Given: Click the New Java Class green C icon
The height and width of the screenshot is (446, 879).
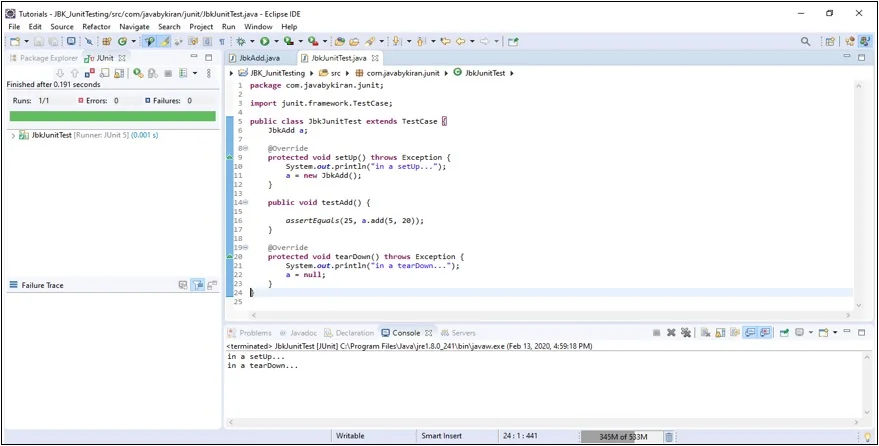Looking at the screenshot, I should pyautogui.click(x=122, y=41).
